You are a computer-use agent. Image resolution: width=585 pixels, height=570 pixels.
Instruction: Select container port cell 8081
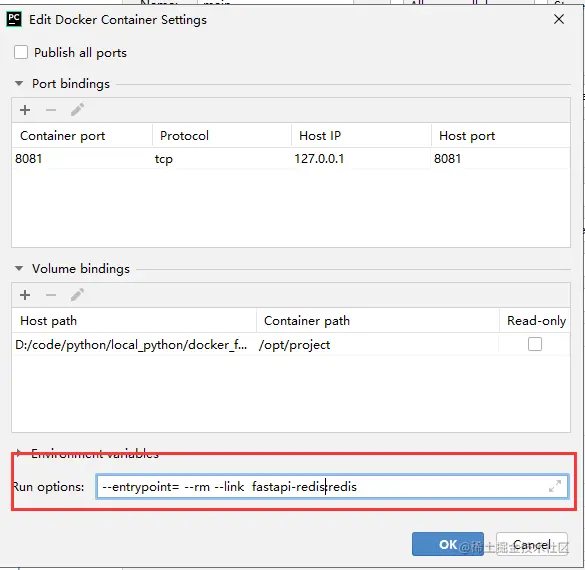pyautogui.click(x=82, y=159)
